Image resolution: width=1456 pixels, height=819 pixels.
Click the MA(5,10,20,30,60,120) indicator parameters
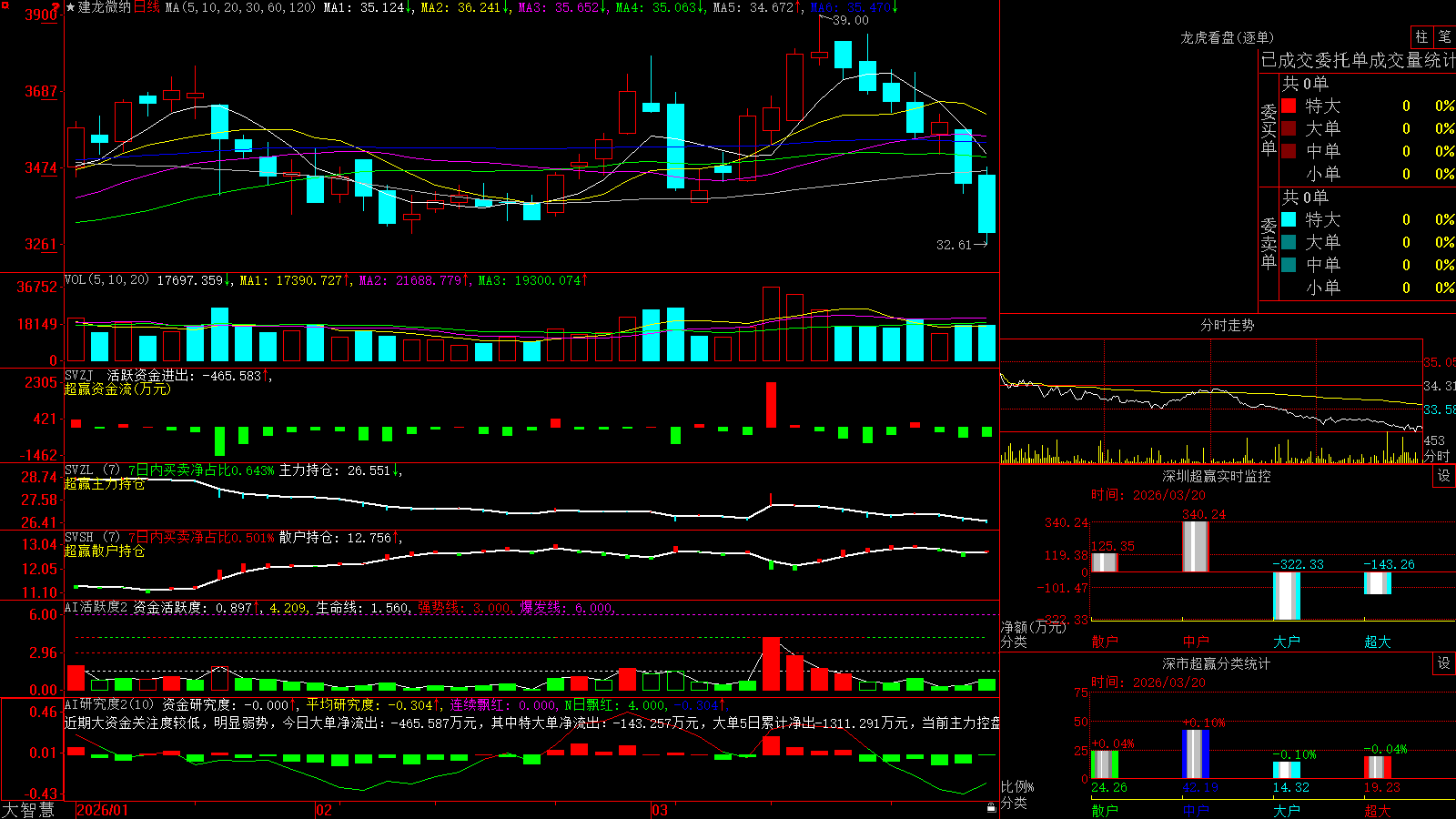pyautogui.click(x=240, y=7)
